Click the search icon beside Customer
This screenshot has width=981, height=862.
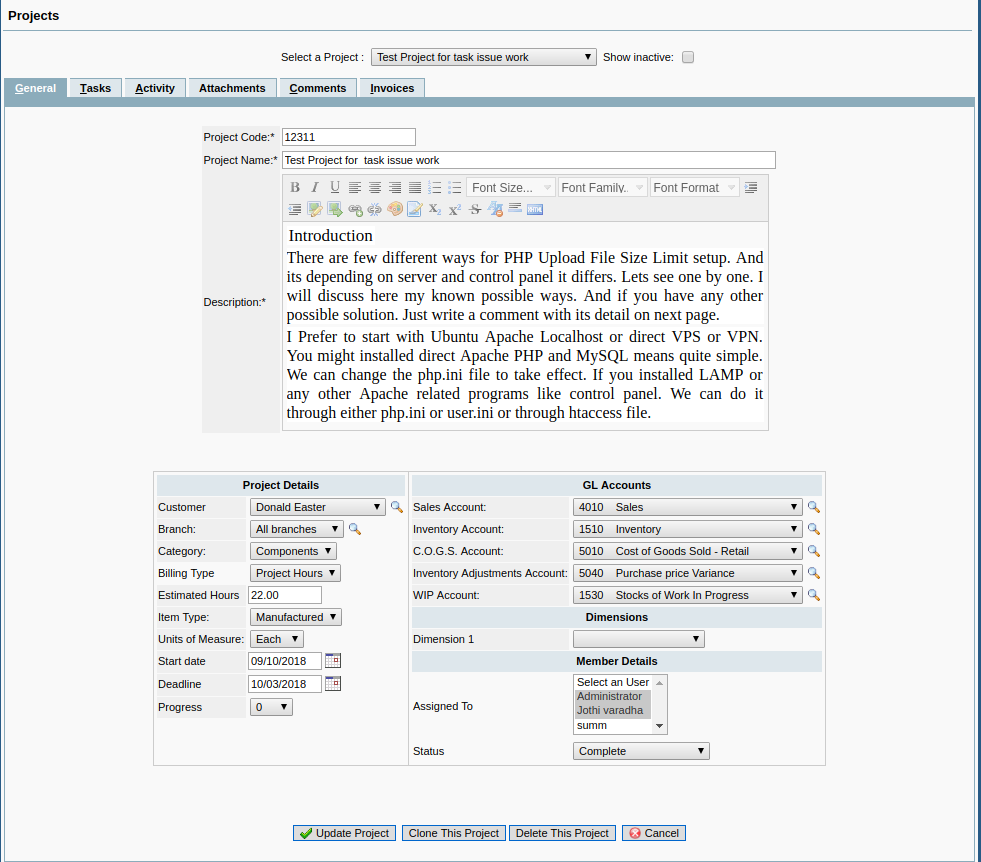click(x=396, y=507)
